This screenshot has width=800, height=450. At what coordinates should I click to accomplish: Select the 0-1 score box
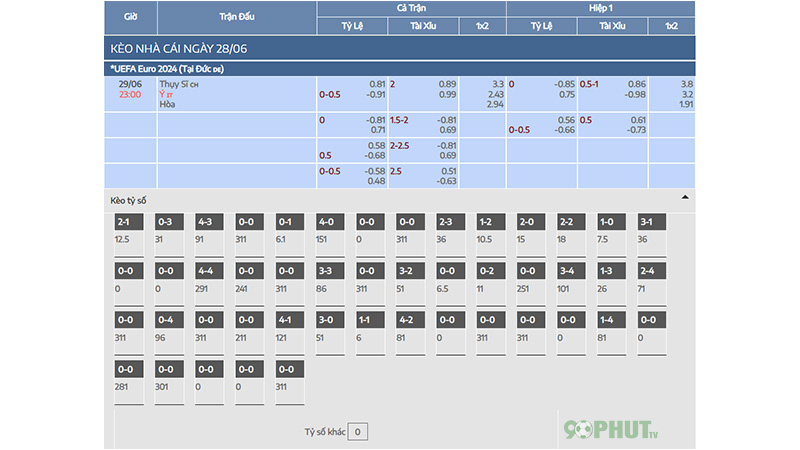click(x=289, y=222)
